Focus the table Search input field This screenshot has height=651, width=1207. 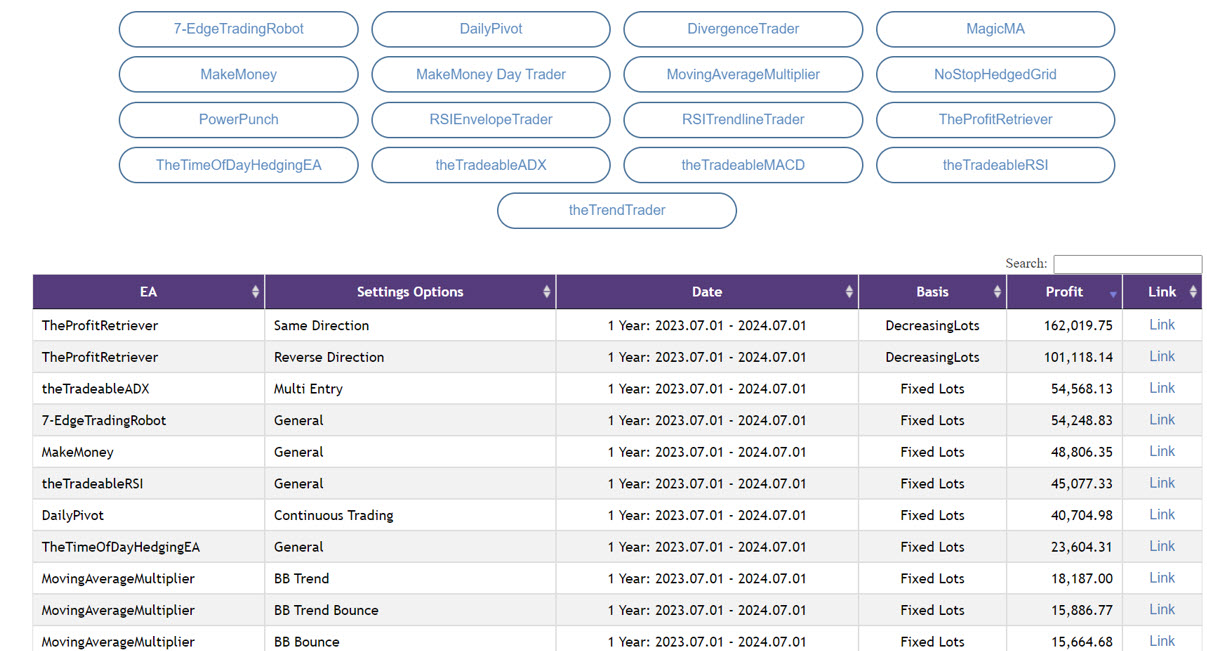pos(1127,264)
